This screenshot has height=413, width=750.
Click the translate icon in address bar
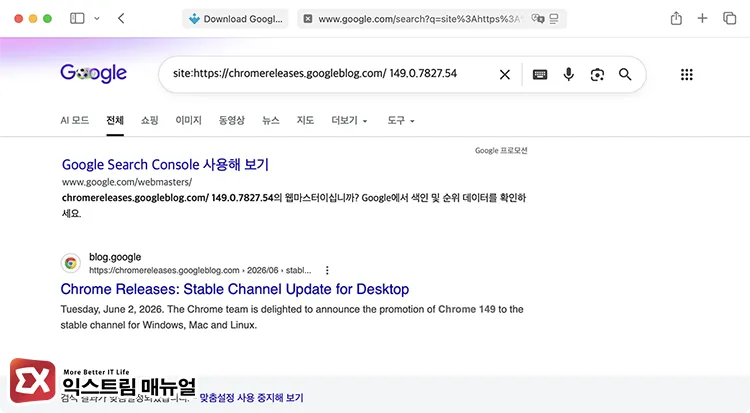(x=538, y=19)
